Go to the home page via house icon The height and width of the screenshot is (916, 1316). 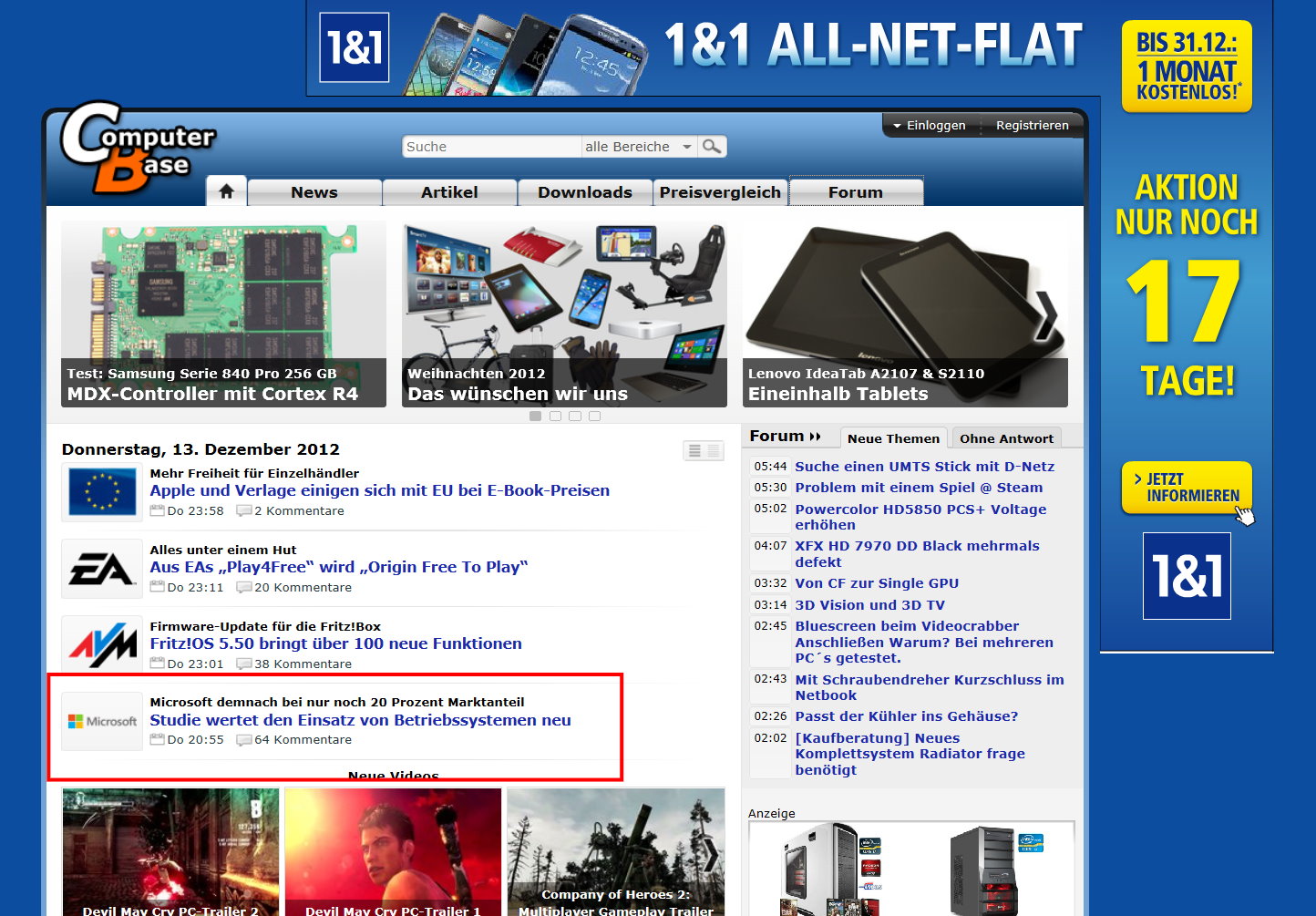[x=226, y=191]
